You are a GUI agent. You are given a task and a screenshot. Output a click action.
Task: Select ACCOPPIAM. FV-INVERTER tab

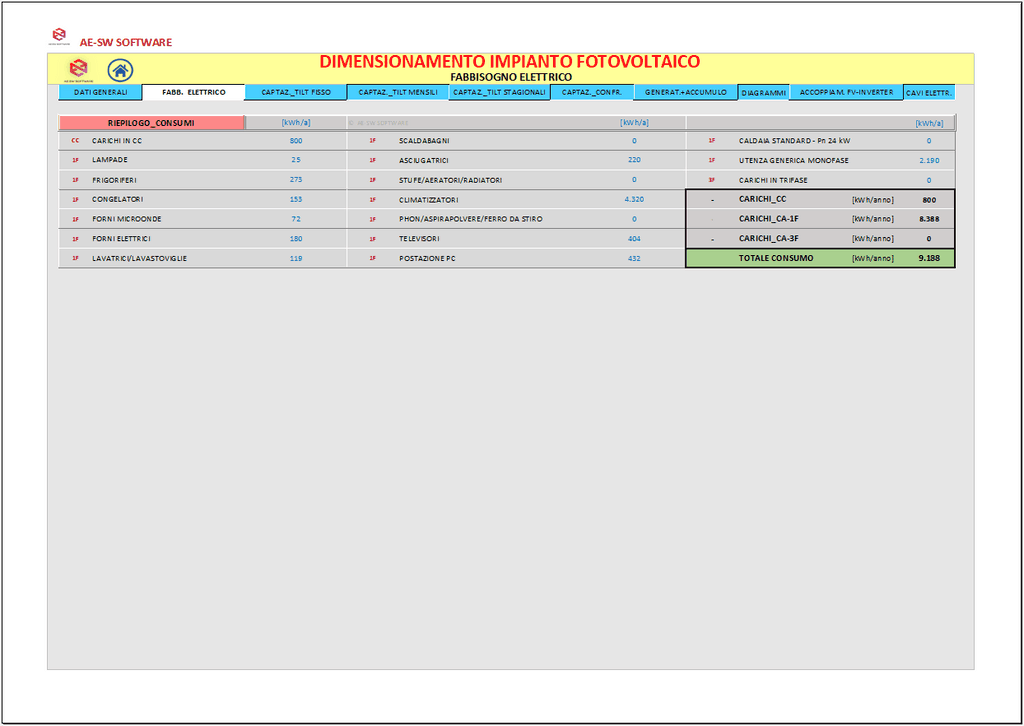tap(846, 92)
